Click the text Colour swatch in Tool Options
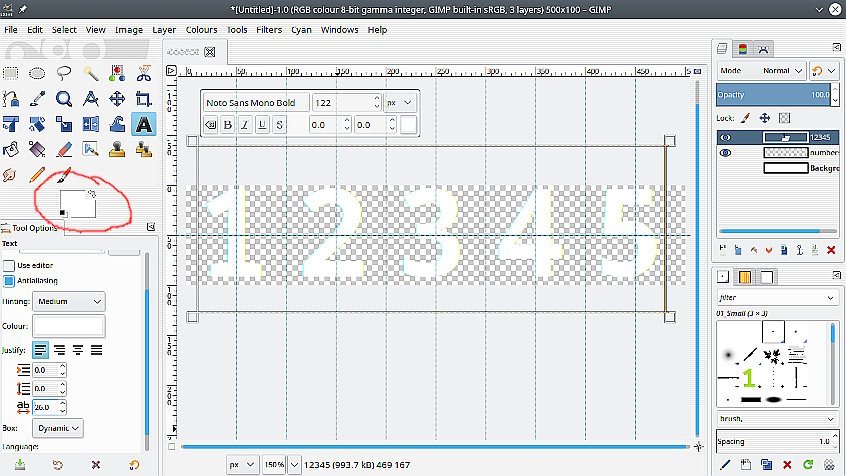The height and width of the screenshot is (476, 846). click(69, 326)
